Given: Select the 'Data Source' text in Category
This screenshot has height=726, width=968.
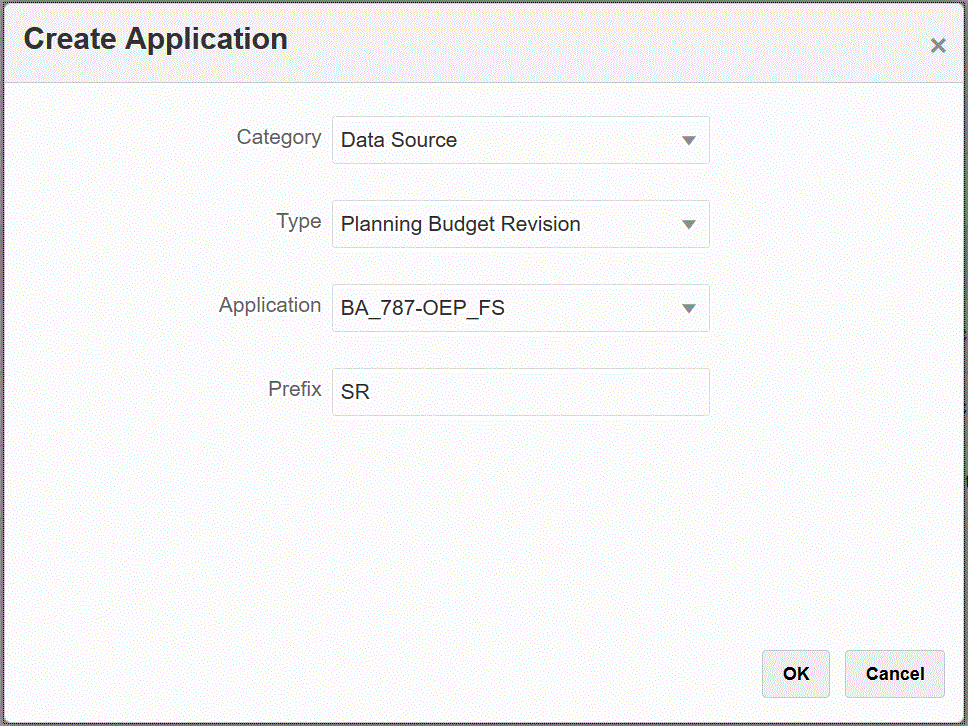Looking at the screenshot, I should click(x=399, y=141).
